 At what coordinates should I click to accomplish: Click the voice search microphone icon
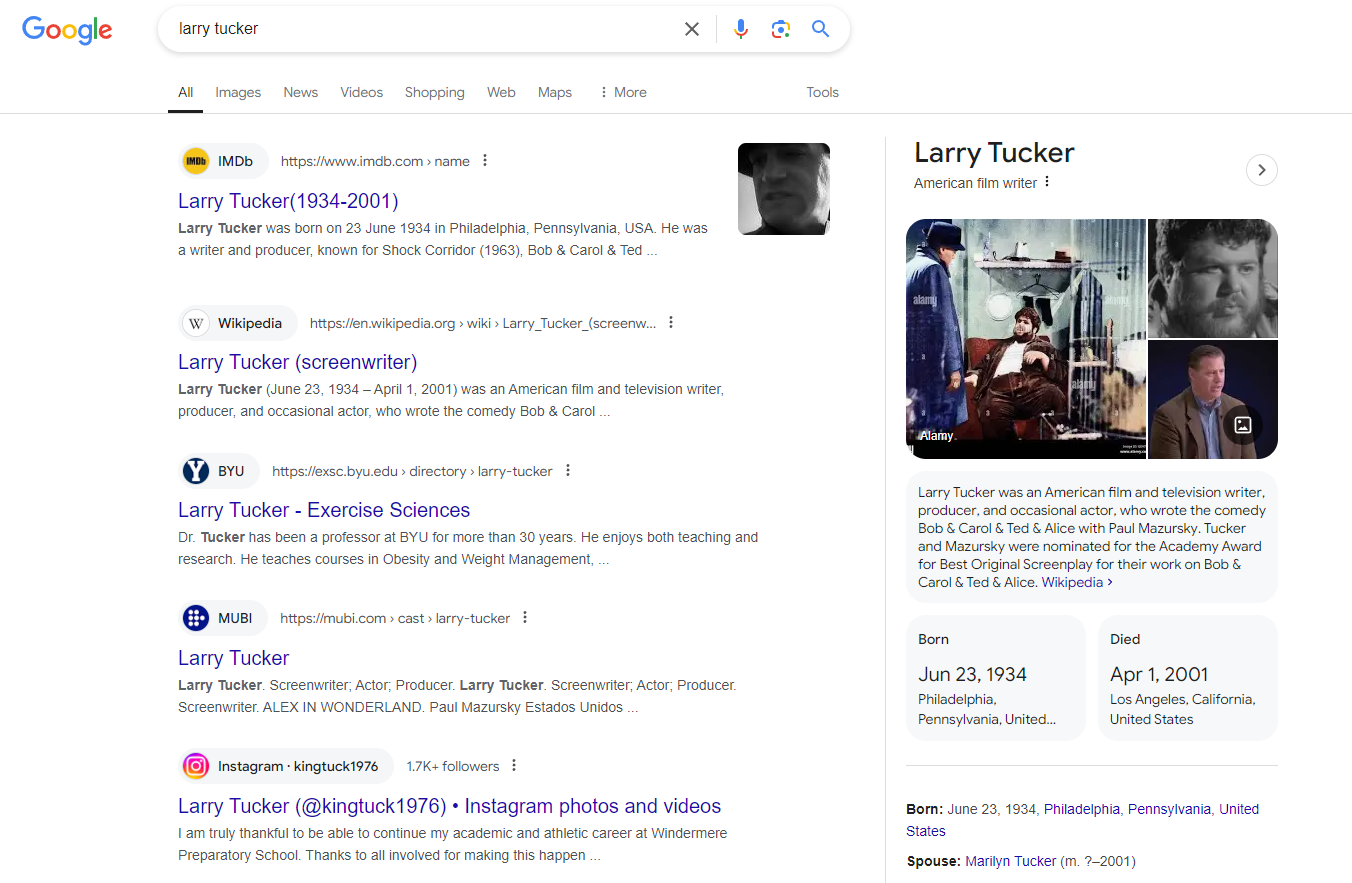740,29
